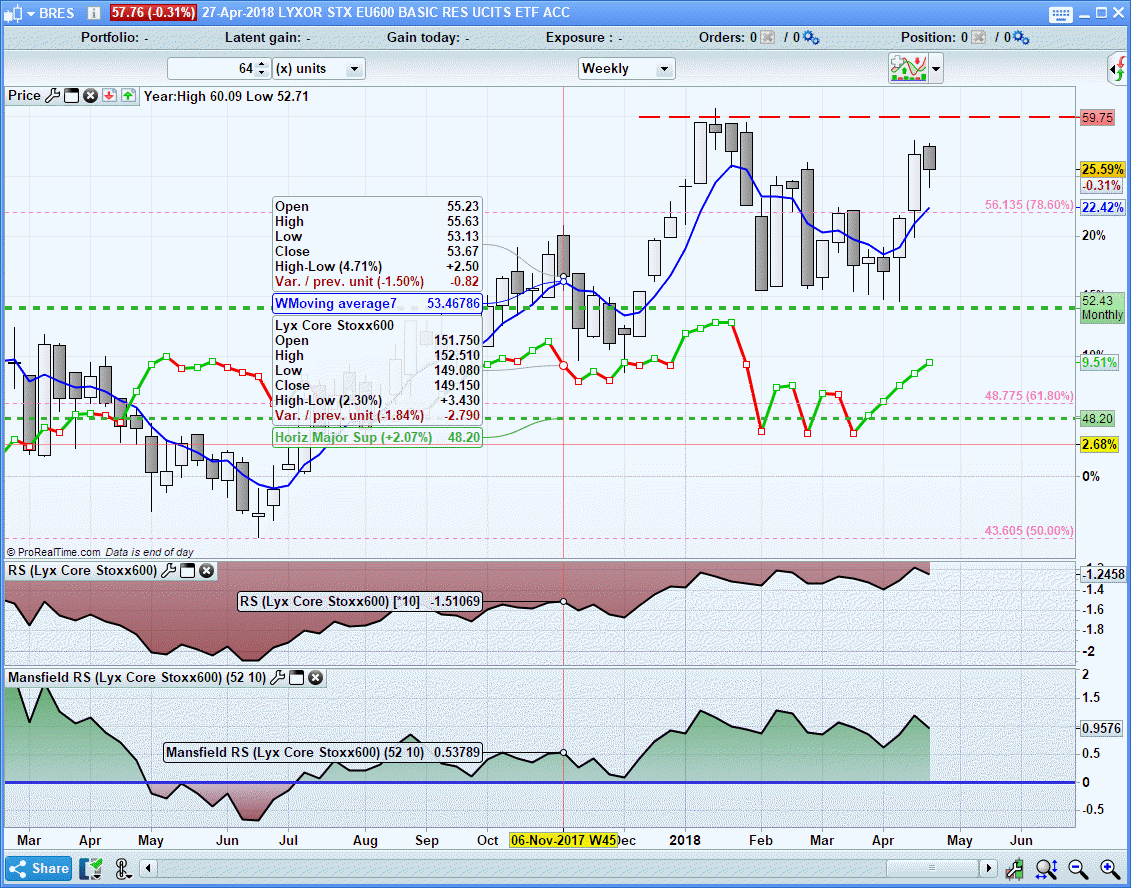The image size is (1131, 888).
Task: Click the 56.135 (78.60%) Fibonacci label
Action: click(1029, 205)
